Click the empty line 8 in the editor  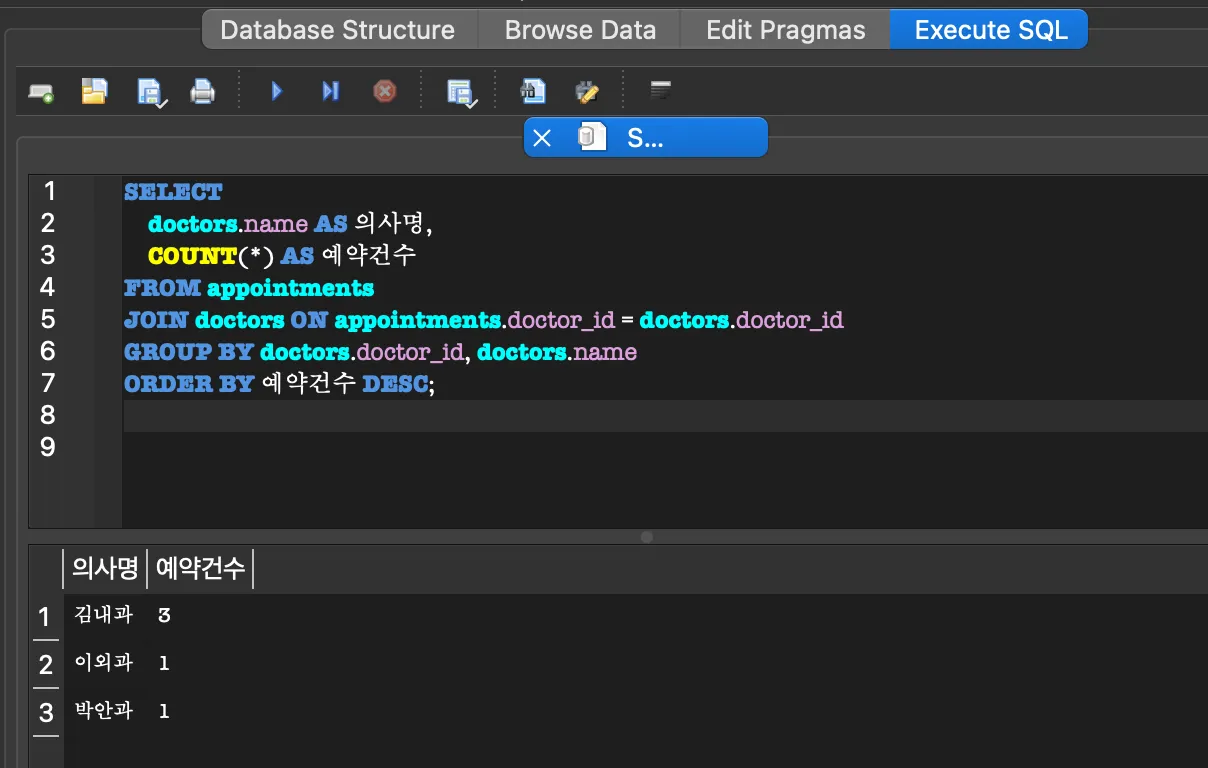click(600, 415)
